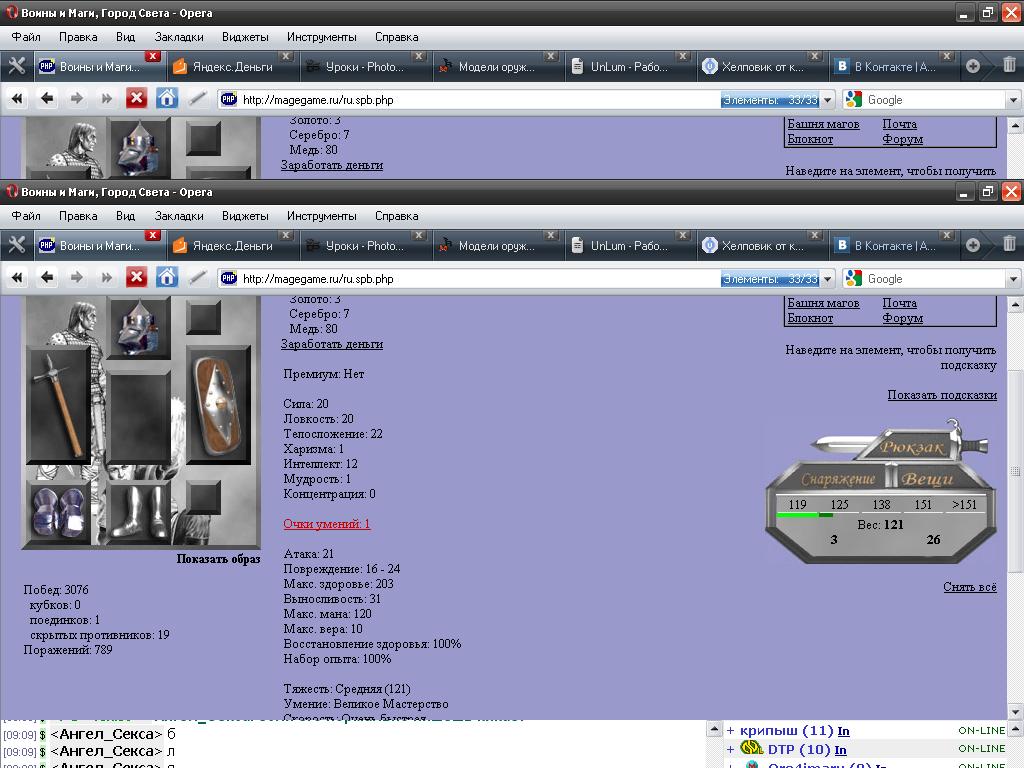This screenshot has height=768, width=1024.
Task: Open the Рюкзак backpack tab
Action: coord(912,448)
